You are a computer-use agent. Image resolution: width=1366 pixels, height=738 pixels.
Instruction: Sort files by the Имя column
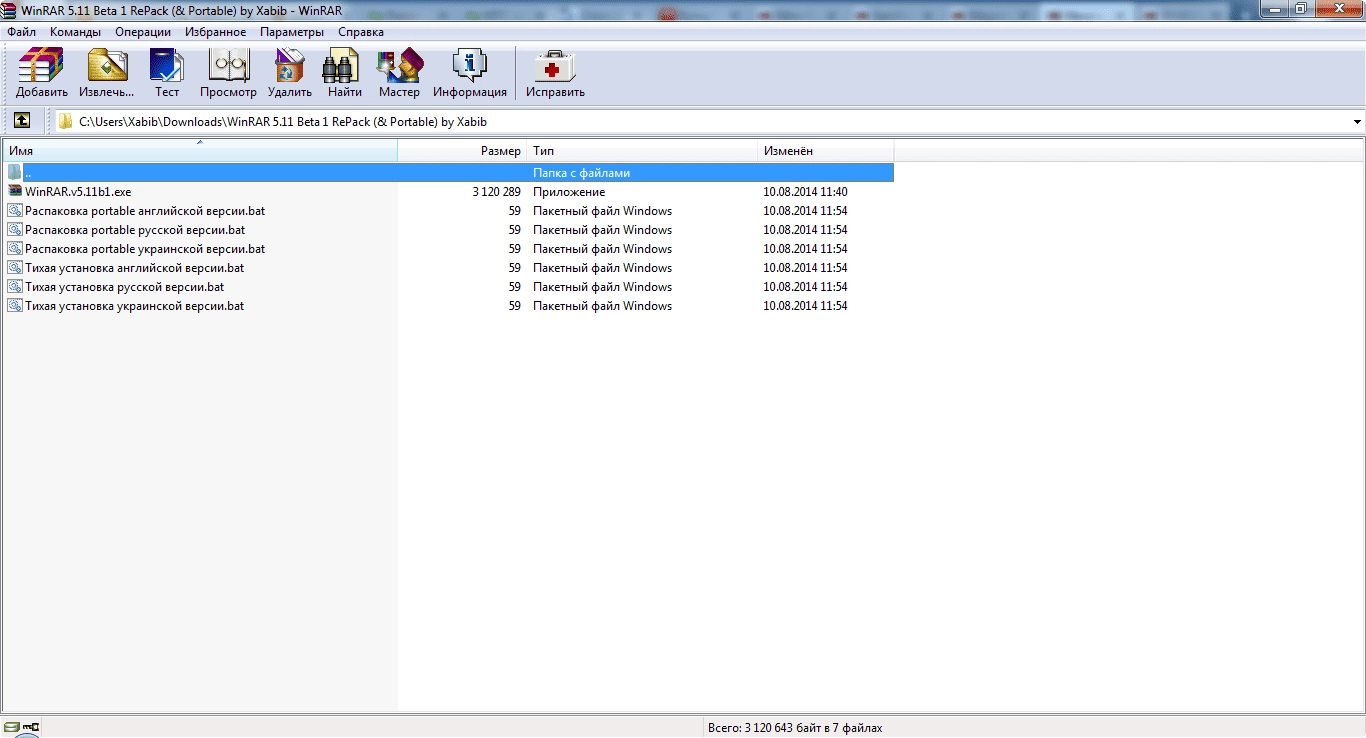pyautogui.click(x=200, y=151)
